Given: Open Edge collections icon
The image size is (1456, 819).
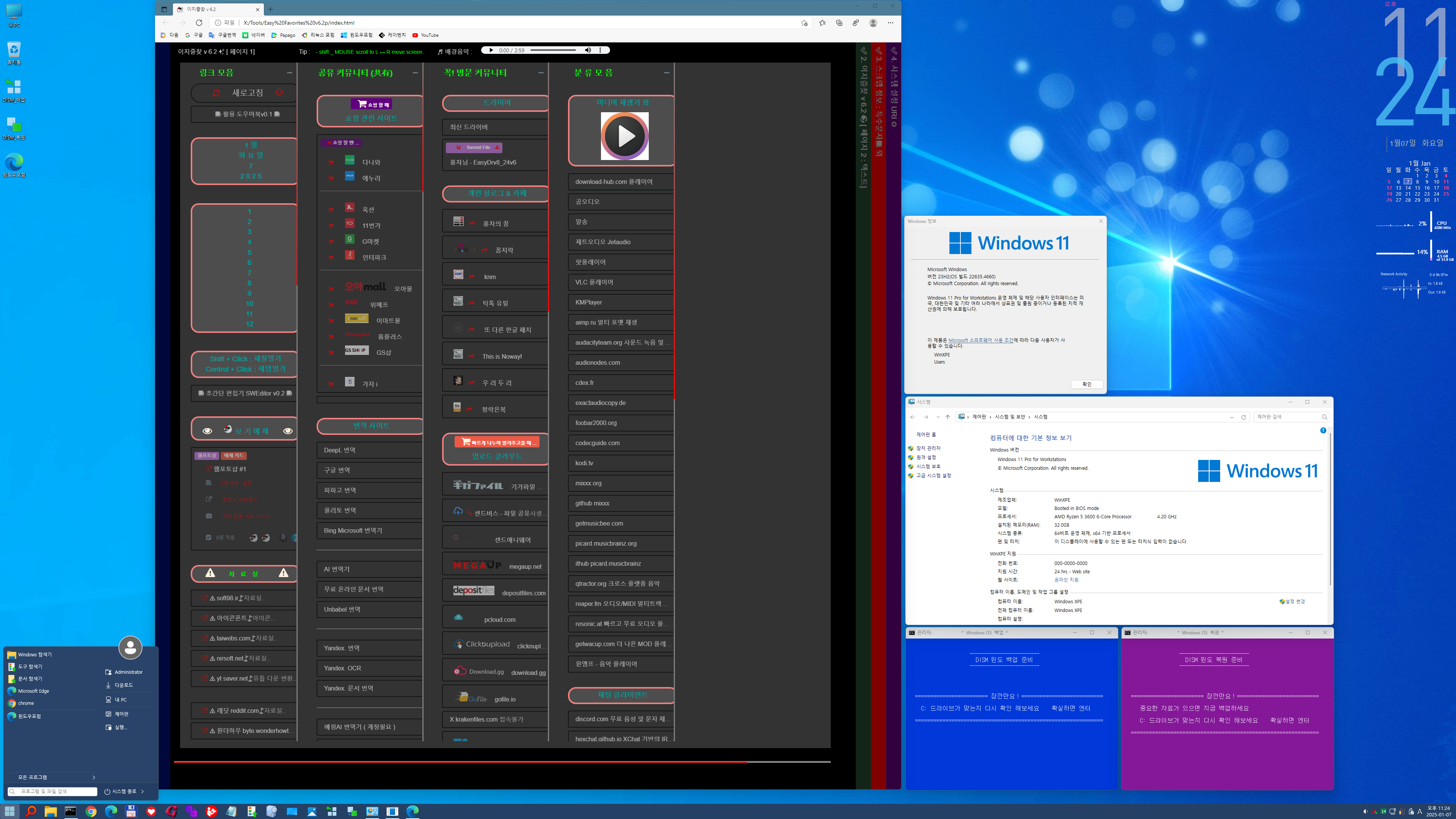Looking at the screenshot, I should (839, 23).
